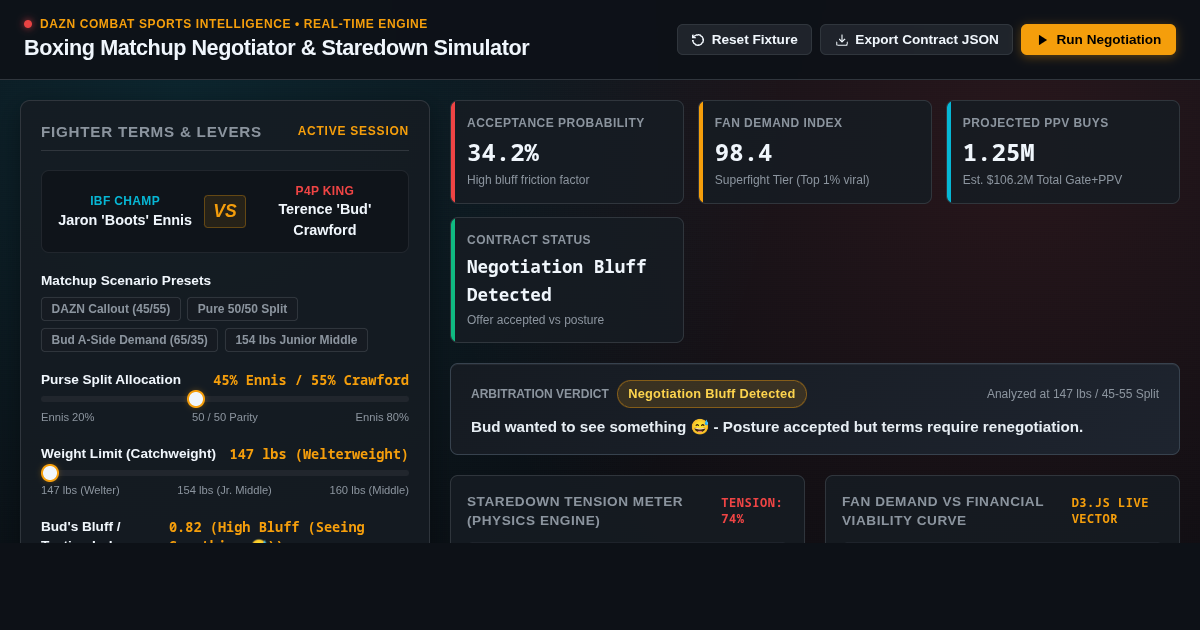The width and height of the screenshot is (1200, 630).
Task: Apply Bud A-Side Demand (65/35) preset
Action: [x=129, y=340]
